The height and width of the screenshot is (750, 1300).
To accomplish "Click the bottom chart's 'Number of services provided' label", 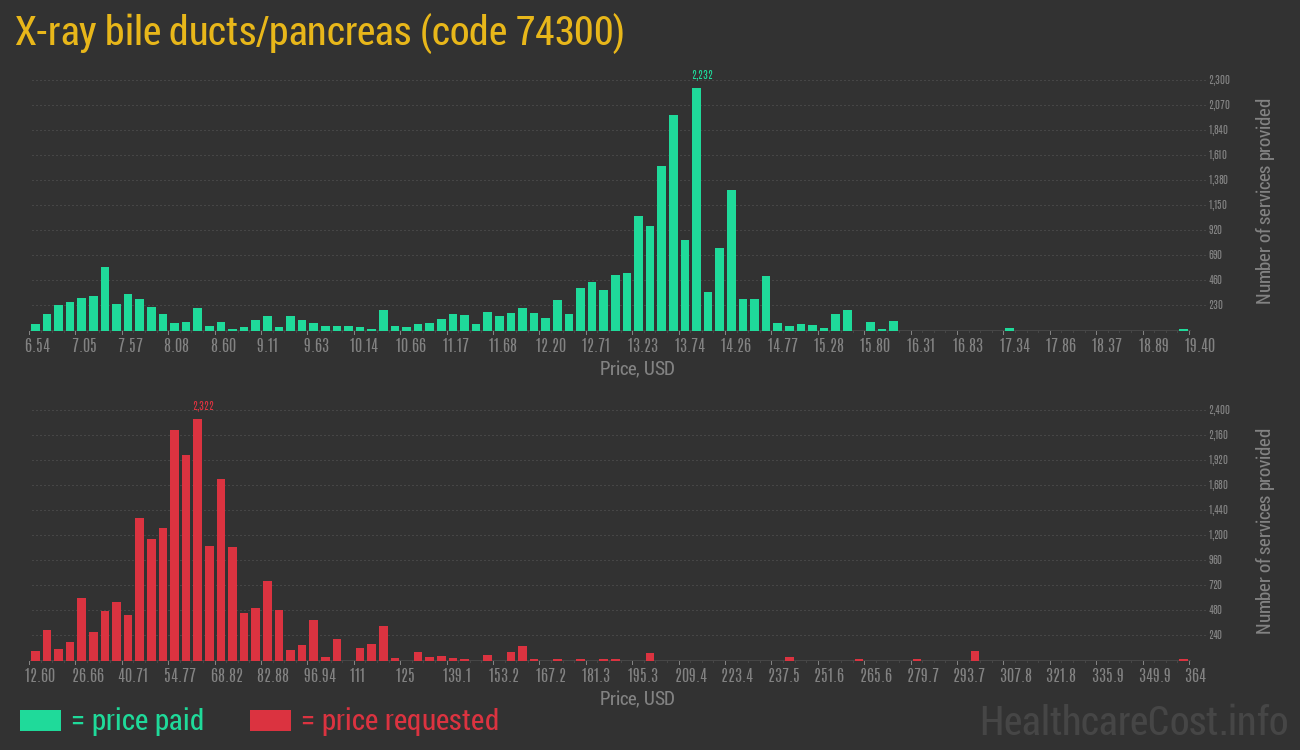I will [x=1264, y=532].
